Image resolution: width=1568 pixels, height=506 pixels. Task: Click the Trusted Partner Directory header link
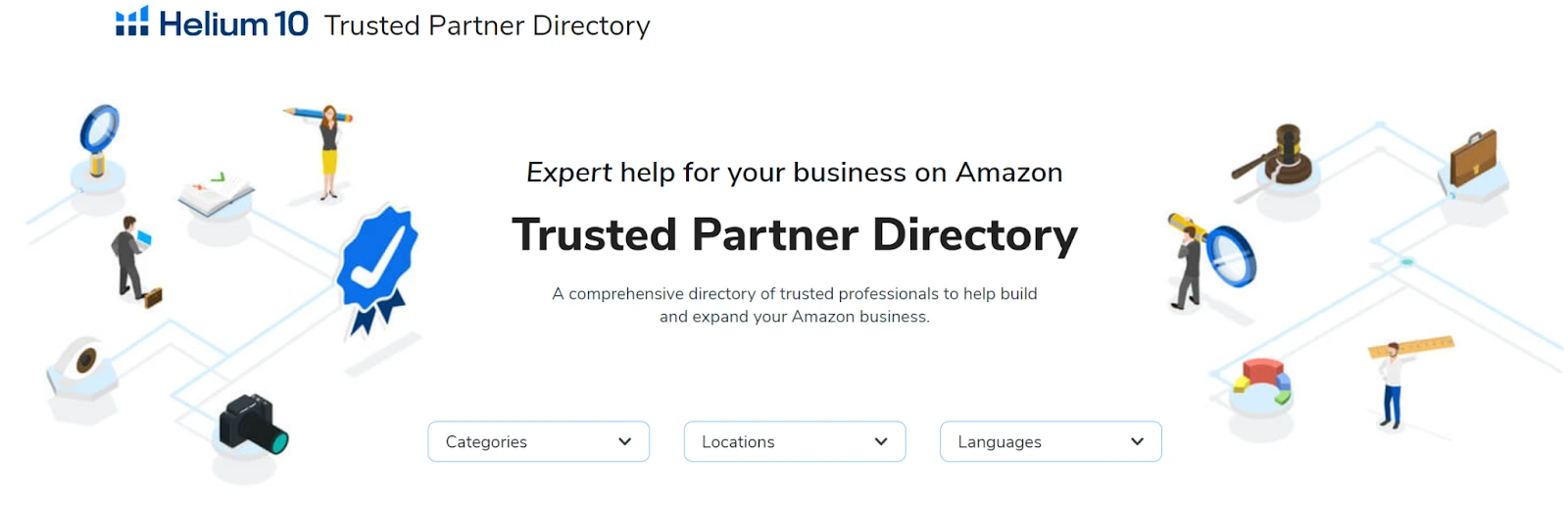pyautogui.click(x=487, y=25)
